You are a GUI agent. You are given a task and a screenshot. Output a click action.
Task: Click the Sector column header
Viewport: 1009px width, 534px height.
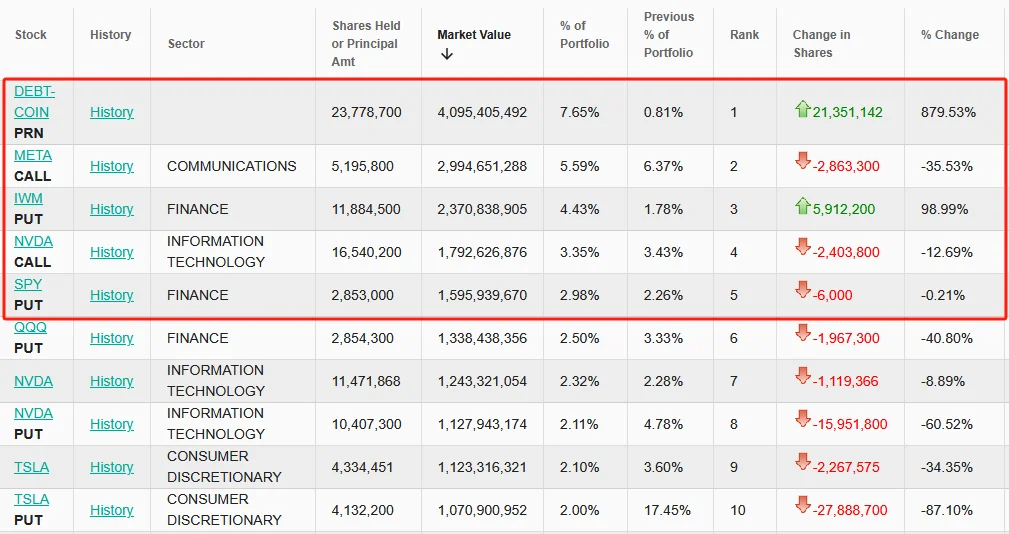pyautogui.click(x=186, y=43)
